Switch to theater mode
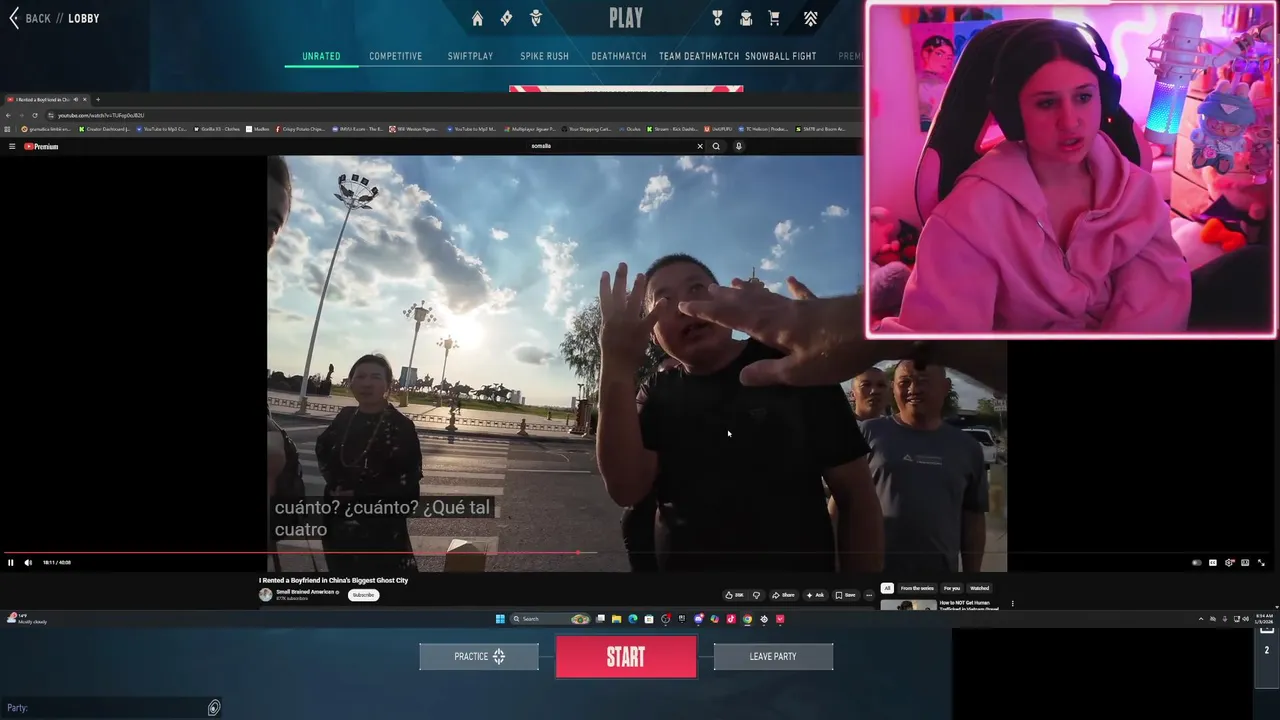 (1245, 563)
